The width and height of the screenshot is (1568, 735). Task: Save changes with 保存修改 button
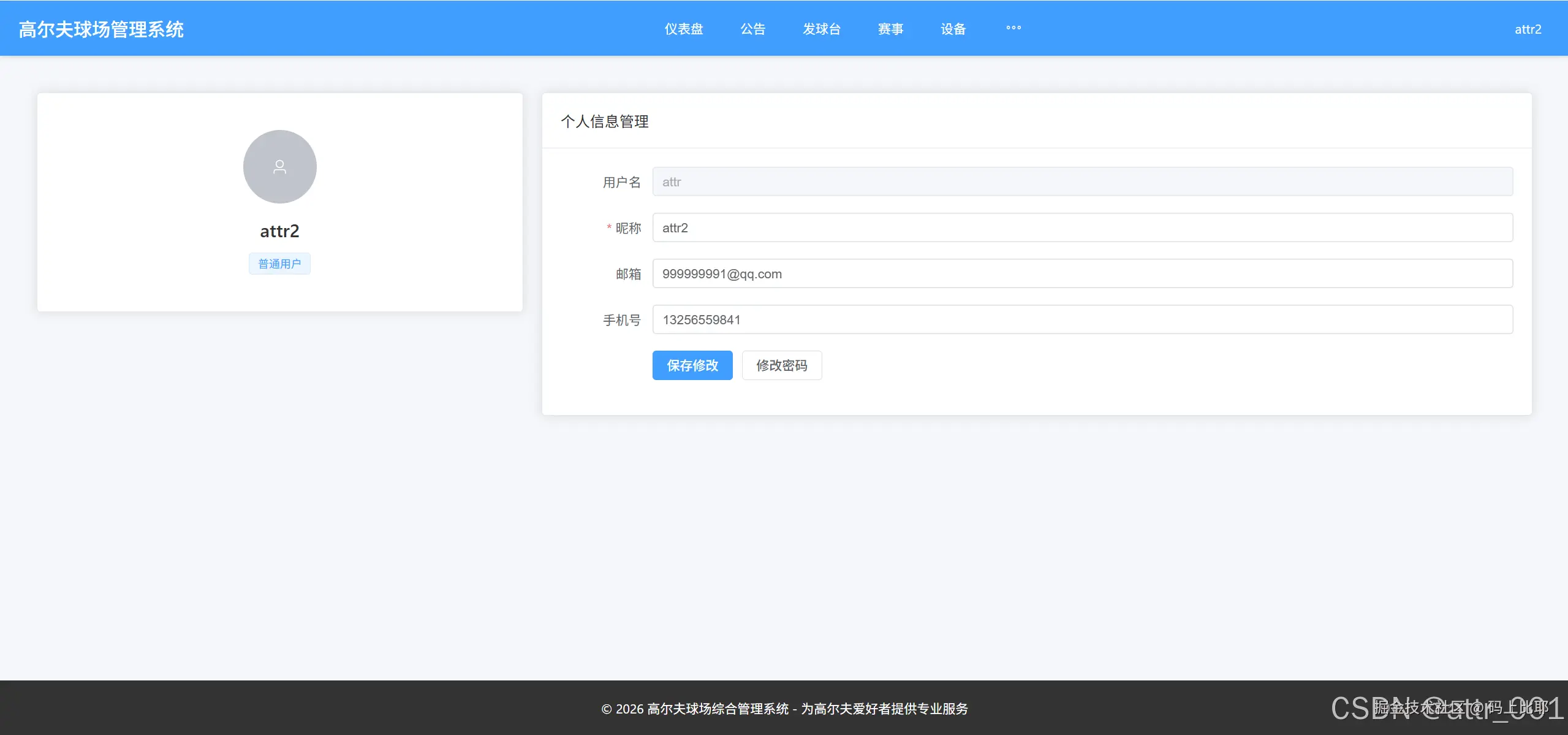coord(692,365)
